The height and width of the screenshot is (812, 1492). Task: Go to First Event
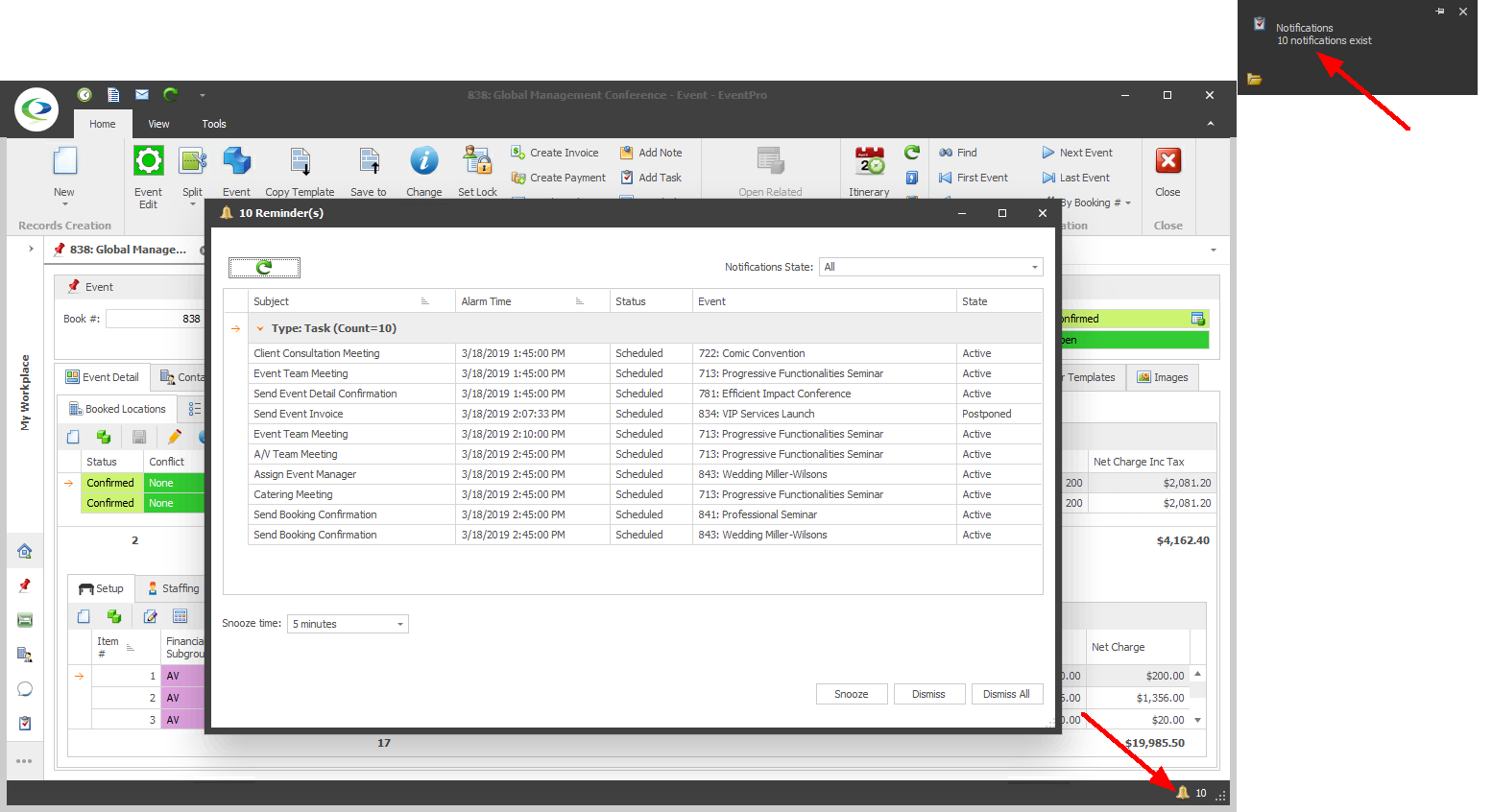[x=974, y=178]
